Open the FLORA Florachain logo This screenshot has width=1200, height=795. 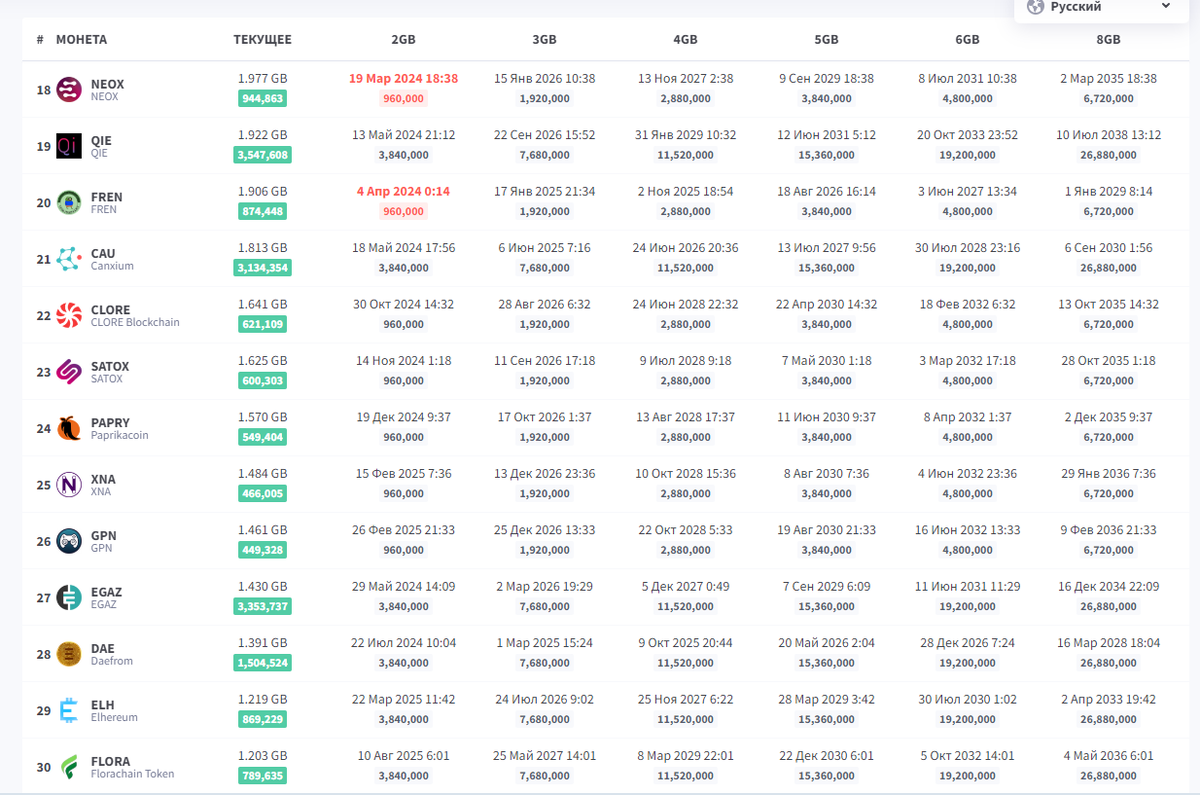coord(69,767)
